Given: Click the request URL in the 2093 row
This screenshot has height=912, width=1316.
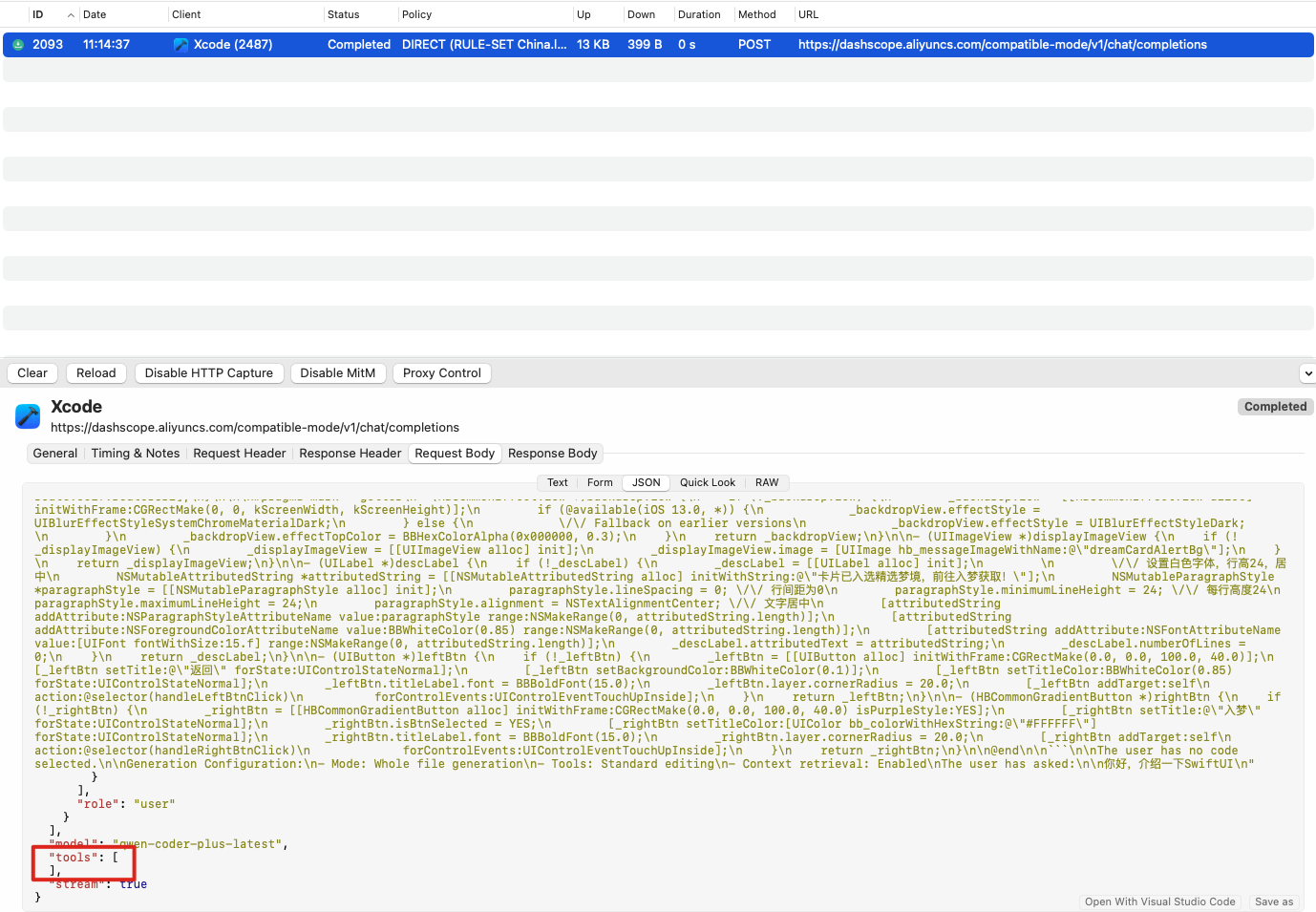Looking at the screenshot, I should pyautogui.click(x=1003, y=45).
